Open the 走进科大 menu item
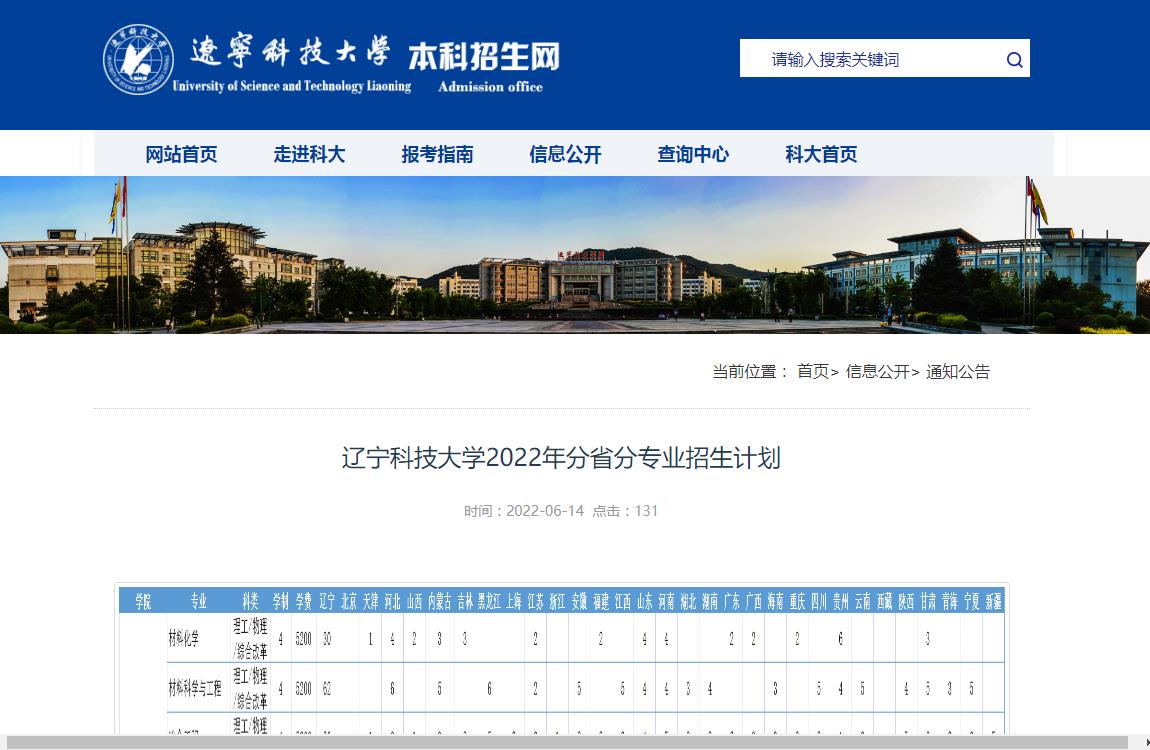Viewport: 1150px width, 750px height. pos(309,154)
